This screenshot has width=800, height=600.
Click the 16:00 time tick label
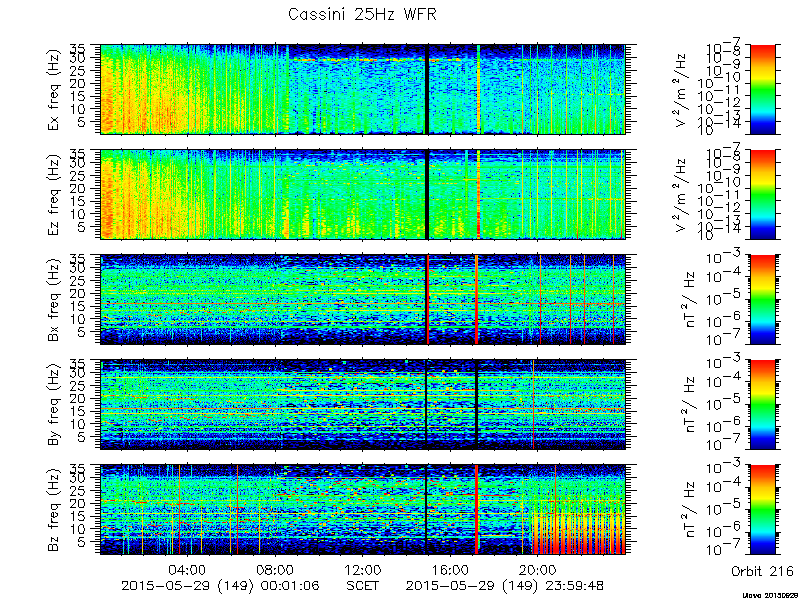(451, 569)
